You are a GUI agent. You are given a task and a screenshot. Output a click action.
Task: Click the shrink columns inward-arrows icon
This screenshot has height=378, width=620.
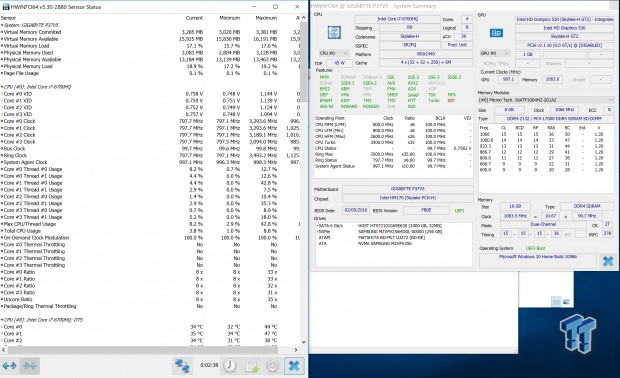point(30,366)
